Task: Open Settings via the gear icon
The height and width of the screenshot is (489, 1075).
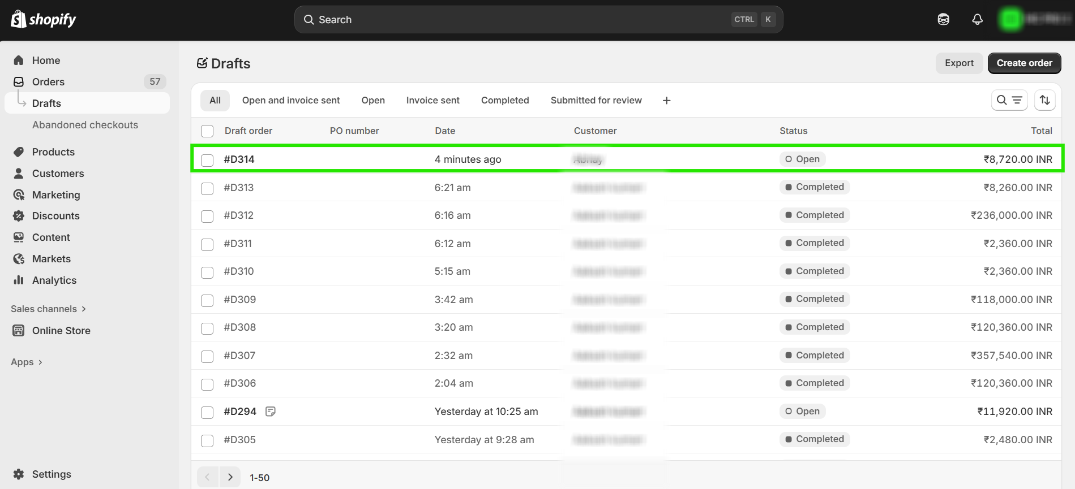Action: pos(19,474)
